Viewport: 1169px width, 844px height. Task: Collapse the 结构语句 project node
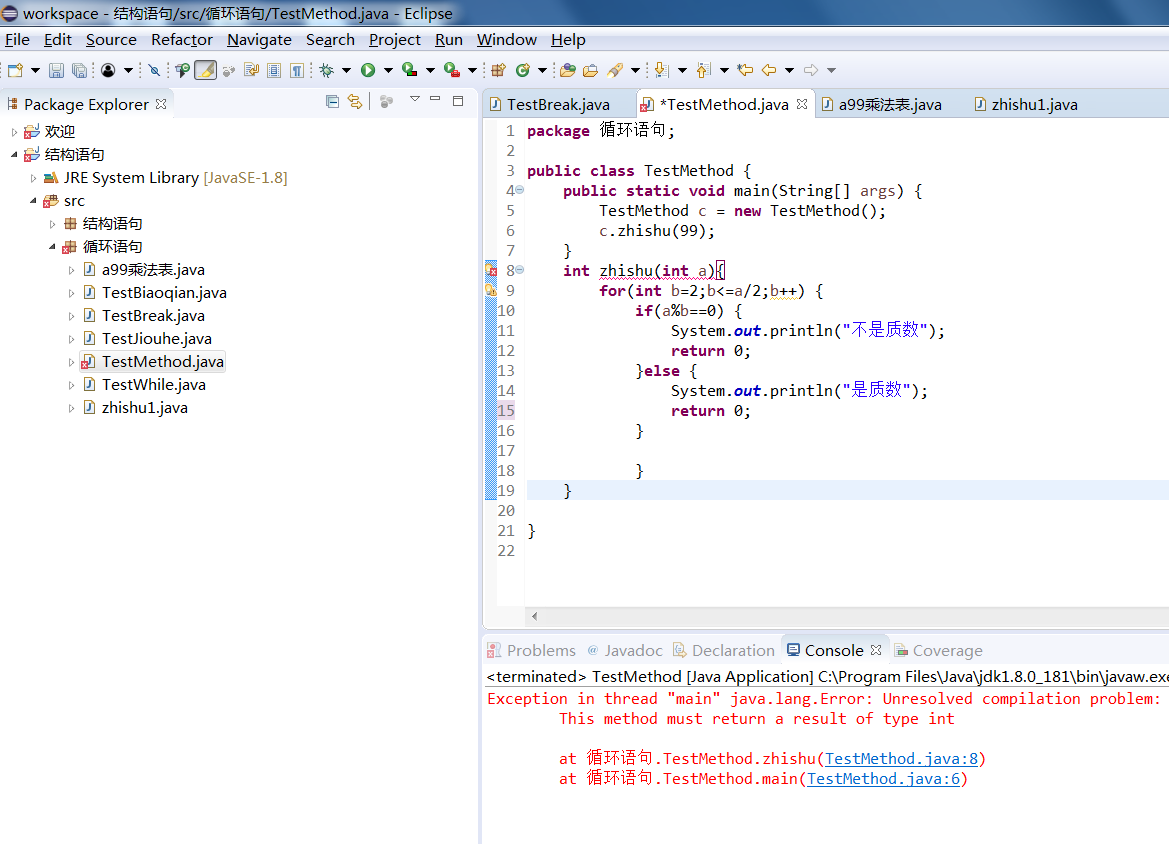[14, 154]
